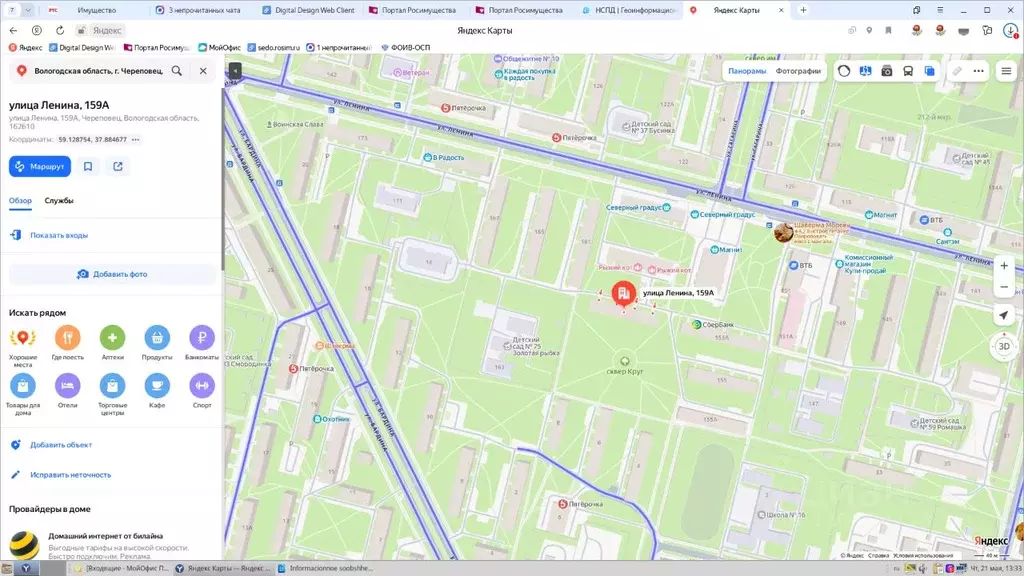Image resolution: width=1024 pixels, height=576 pixels.
Task: Clear the search field with the X
Action: point(203,71)
